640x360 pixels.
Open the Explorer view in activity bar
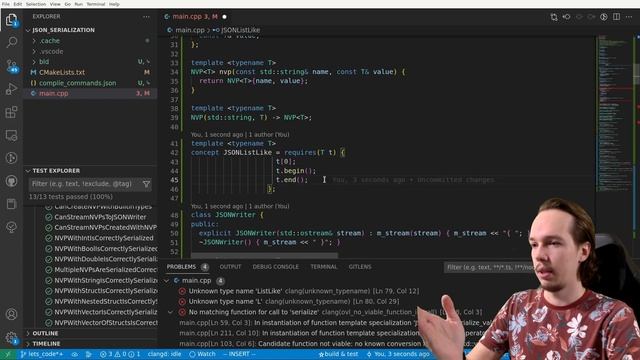click(x=11, y=19)
